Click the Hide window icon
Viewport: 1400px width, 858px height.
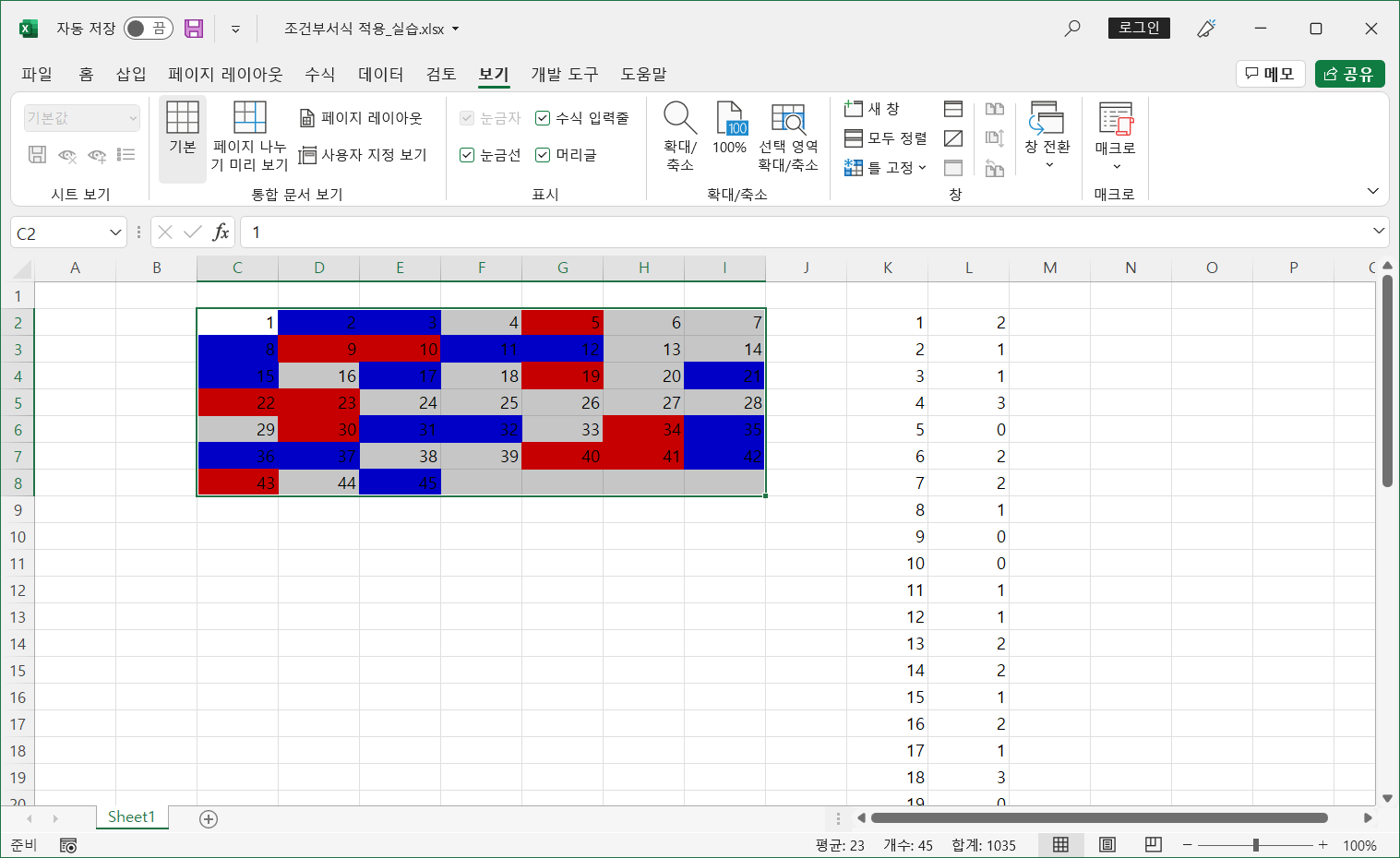pyautogui.click(x=953, y=138)
